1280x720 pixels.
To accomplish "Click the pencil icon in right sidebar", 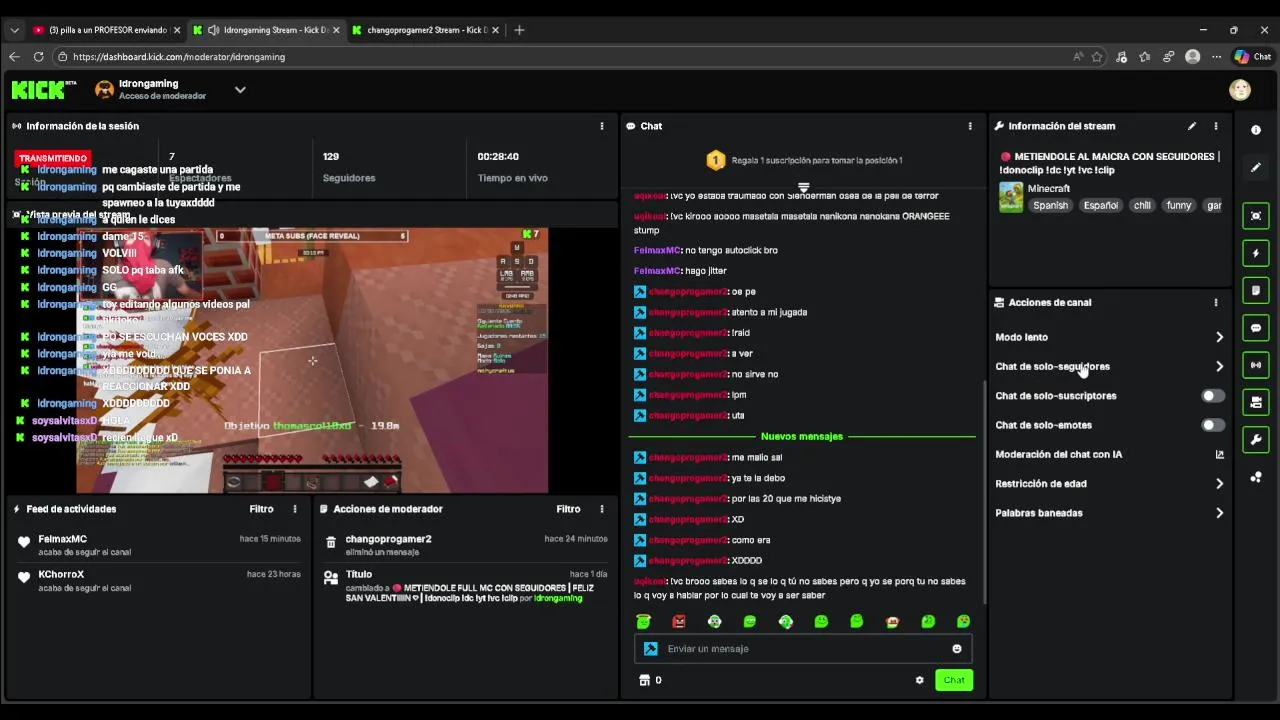I will tap(1256, 167).
